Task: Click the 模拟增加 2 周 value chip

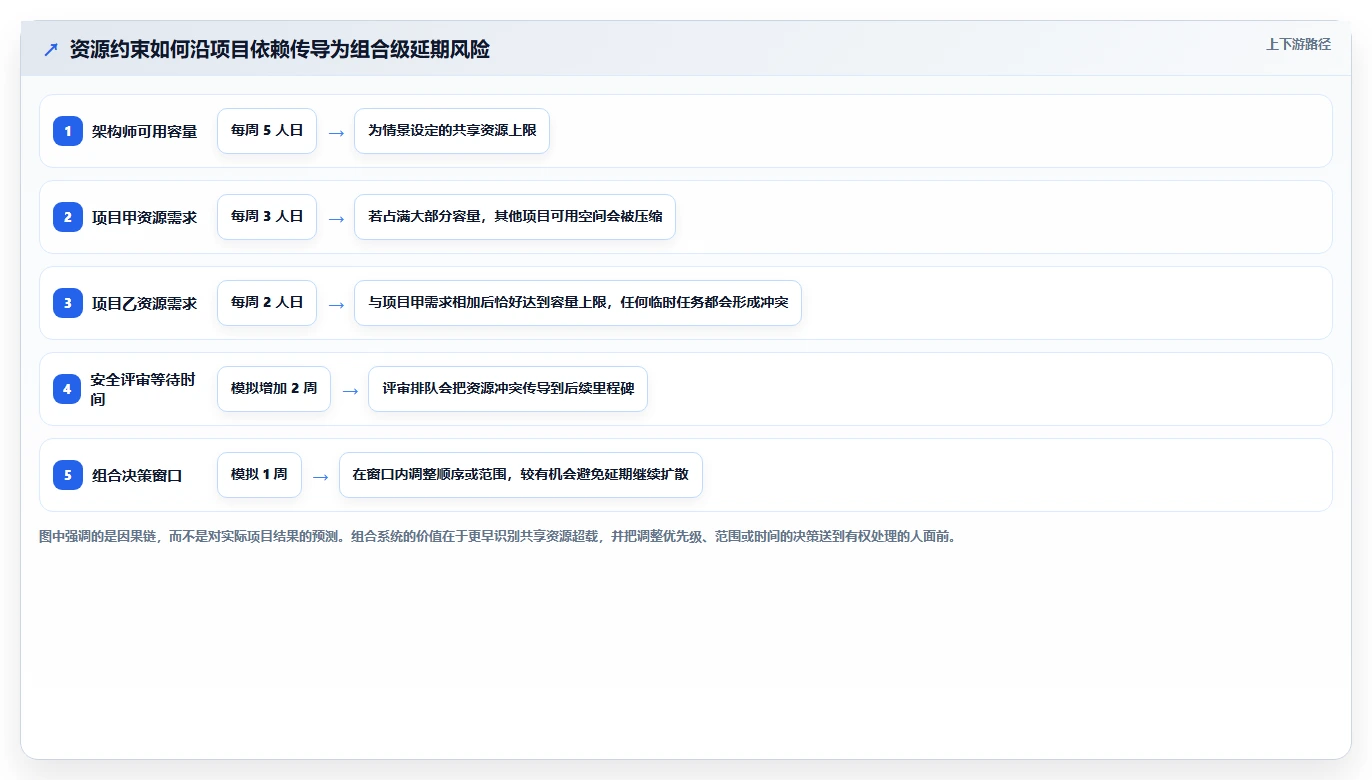Action: coord(274,389)
